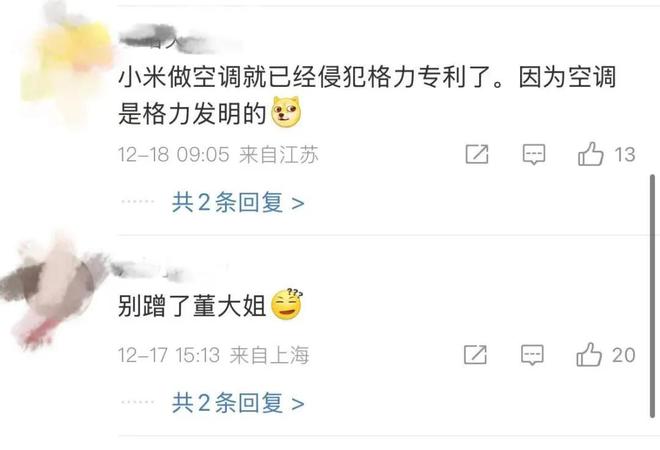Like the comment with 20 likes
660x450 pixels.
[x=589, y=354]
